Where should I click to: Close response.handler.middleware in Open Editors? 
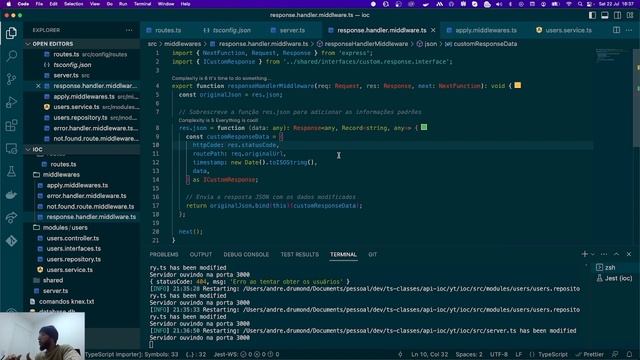[x=38, y=86]
